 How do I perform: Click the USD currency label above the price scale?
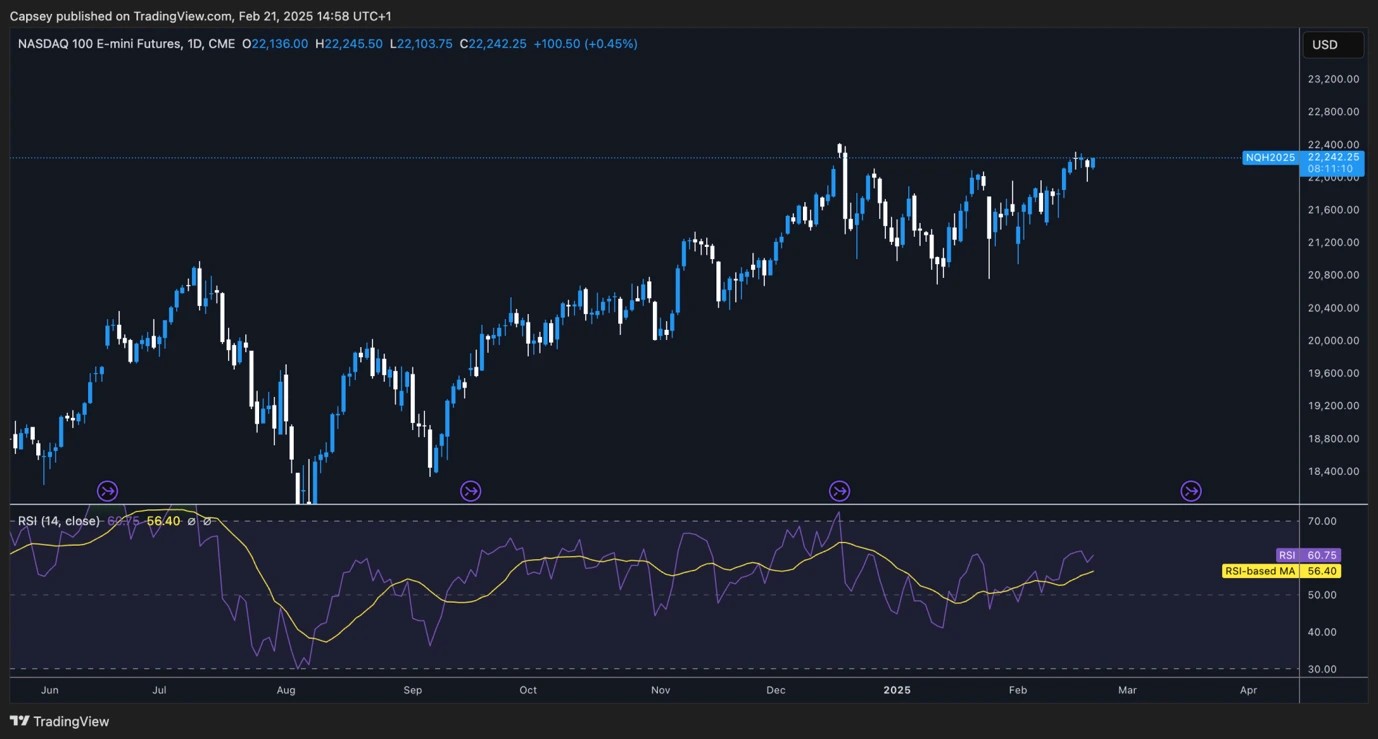(x=1332, y=44)
